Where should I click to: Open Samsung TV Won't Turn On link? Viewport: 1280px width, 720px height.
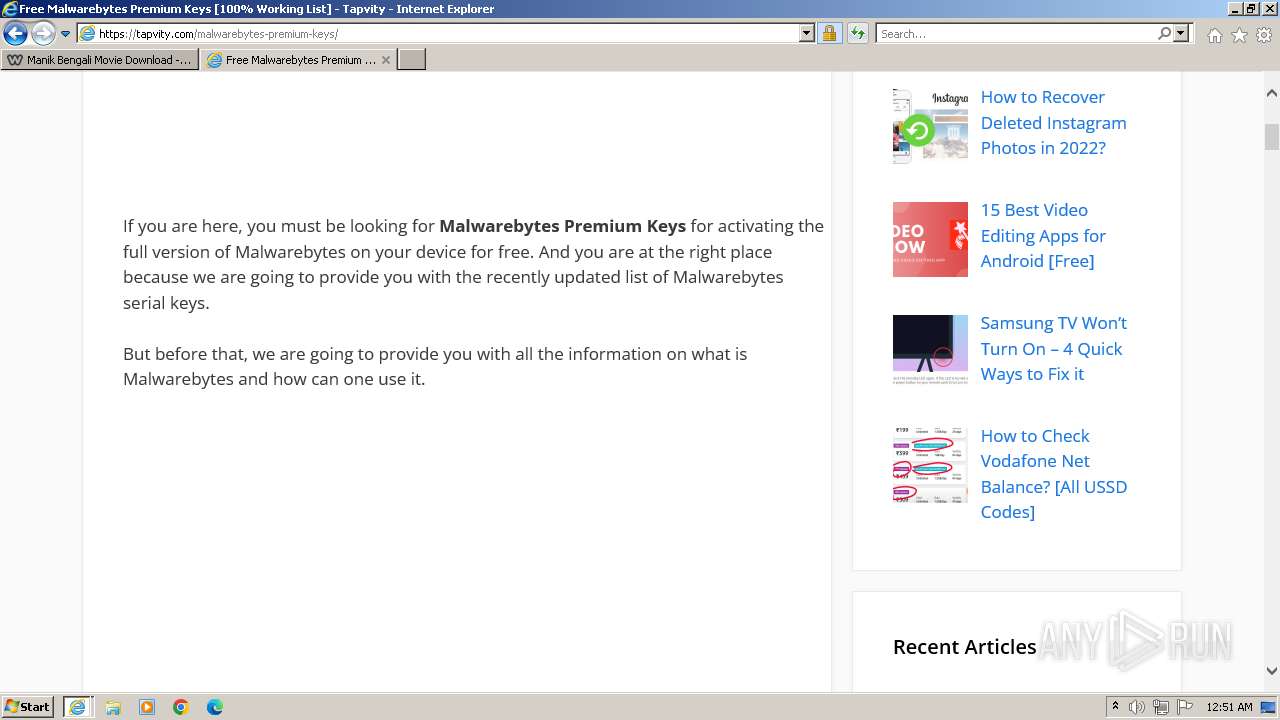point(1053,349)
